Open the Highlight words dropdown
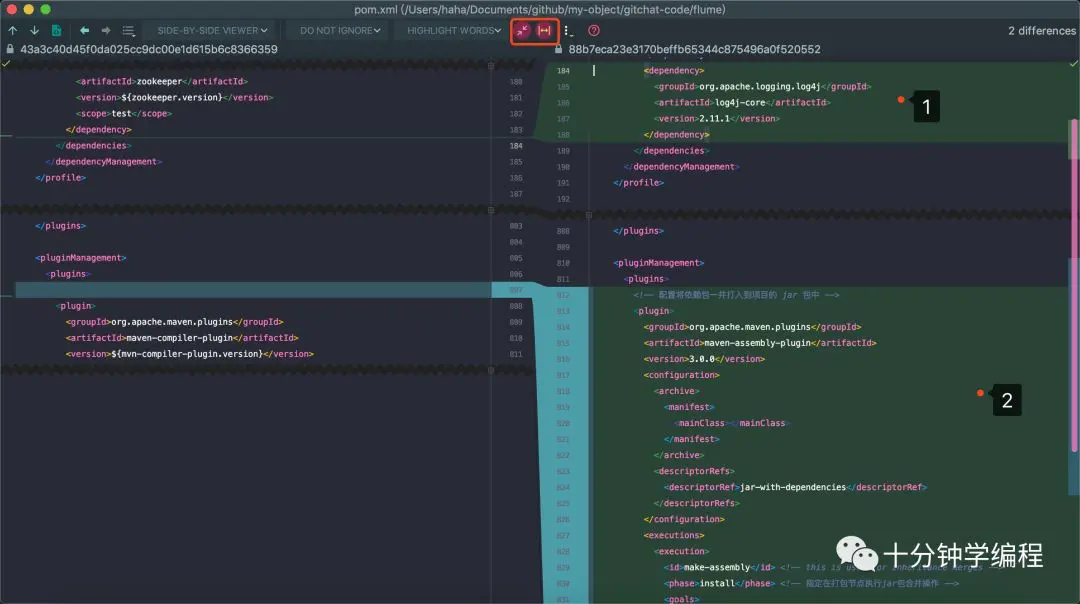 coord(454,30)
